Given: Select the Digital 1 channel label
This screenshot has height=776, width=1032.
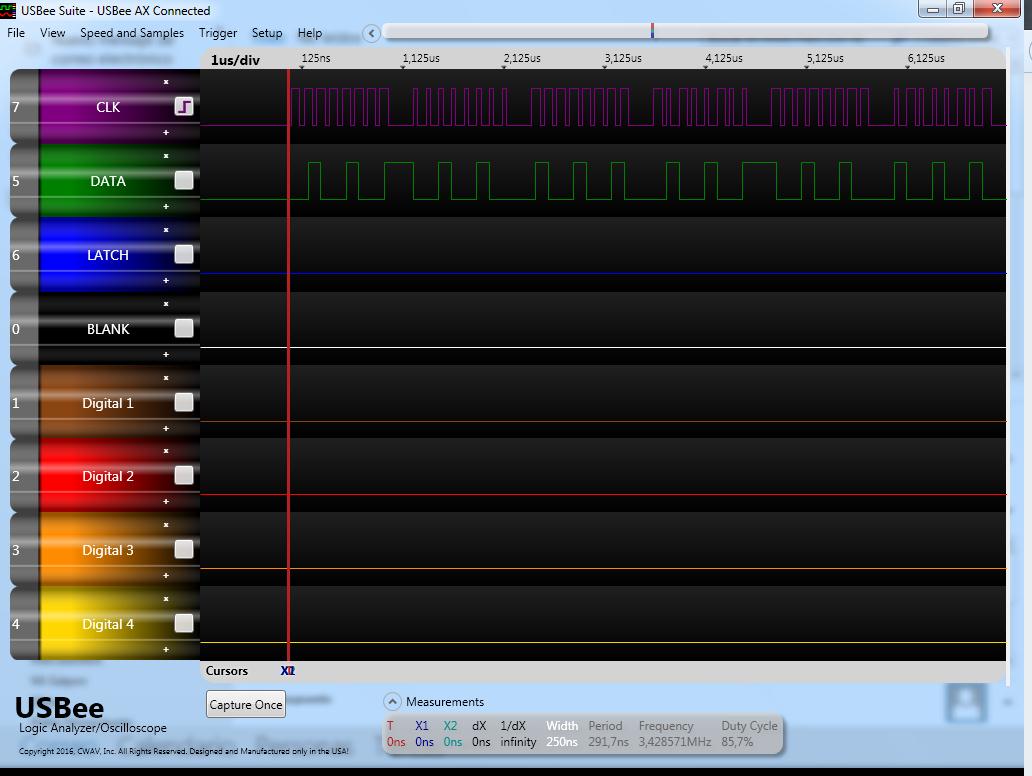Looking at the screenshot, I should [108, 403].
